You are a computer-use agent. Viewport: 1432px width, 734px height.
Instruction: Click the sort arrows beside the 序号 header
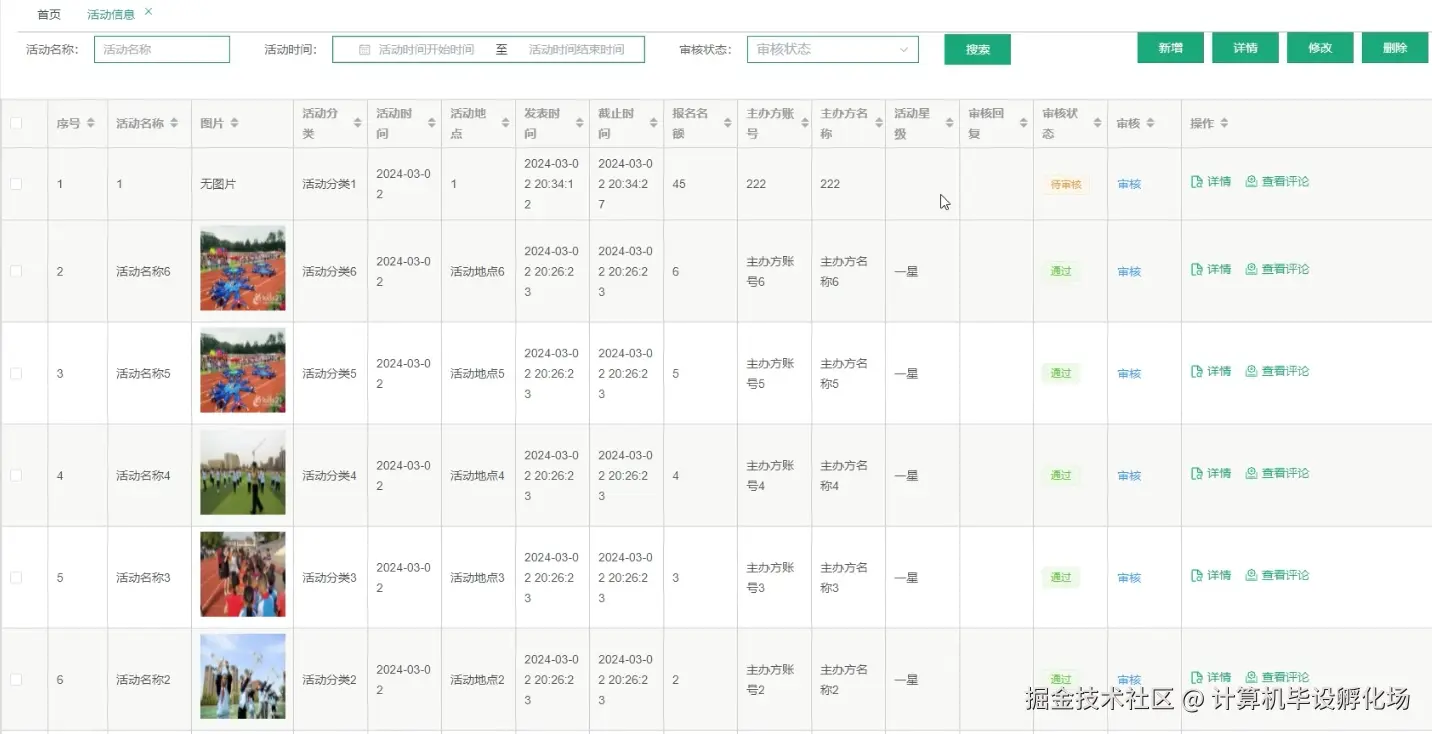click(91, 123)
